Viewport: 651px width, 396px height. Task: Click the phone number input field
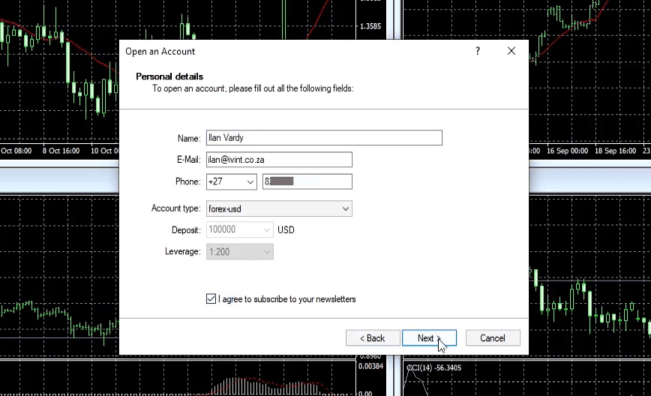pyautogui.click(x=307, y=182)
